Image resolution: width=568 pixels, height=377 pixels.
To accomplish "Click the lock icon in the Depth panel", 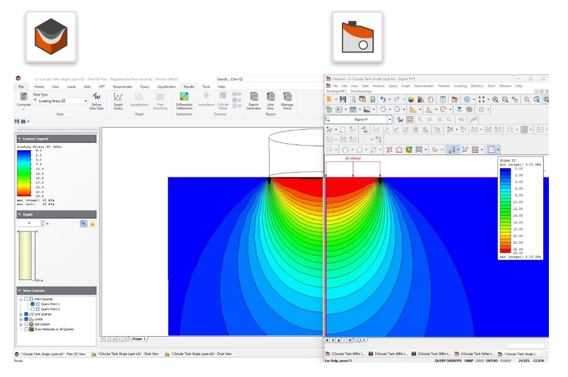I will pos(92,224).
